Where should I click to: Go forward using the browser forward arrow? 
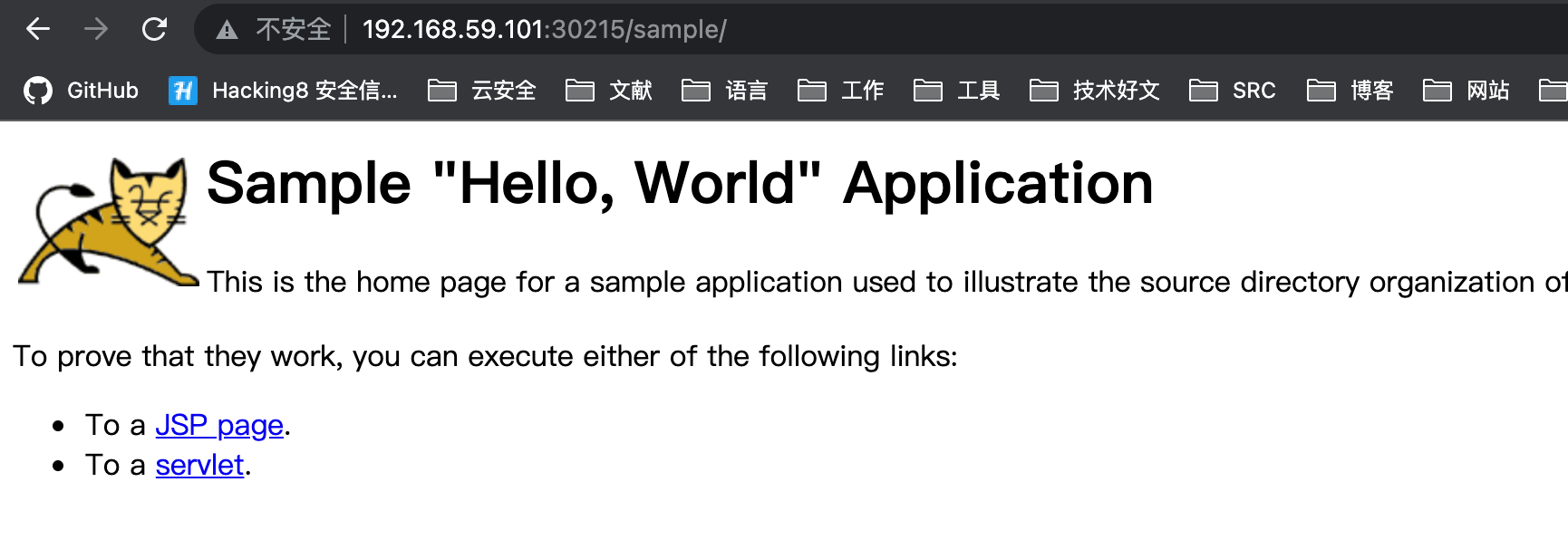pos(96,30)
